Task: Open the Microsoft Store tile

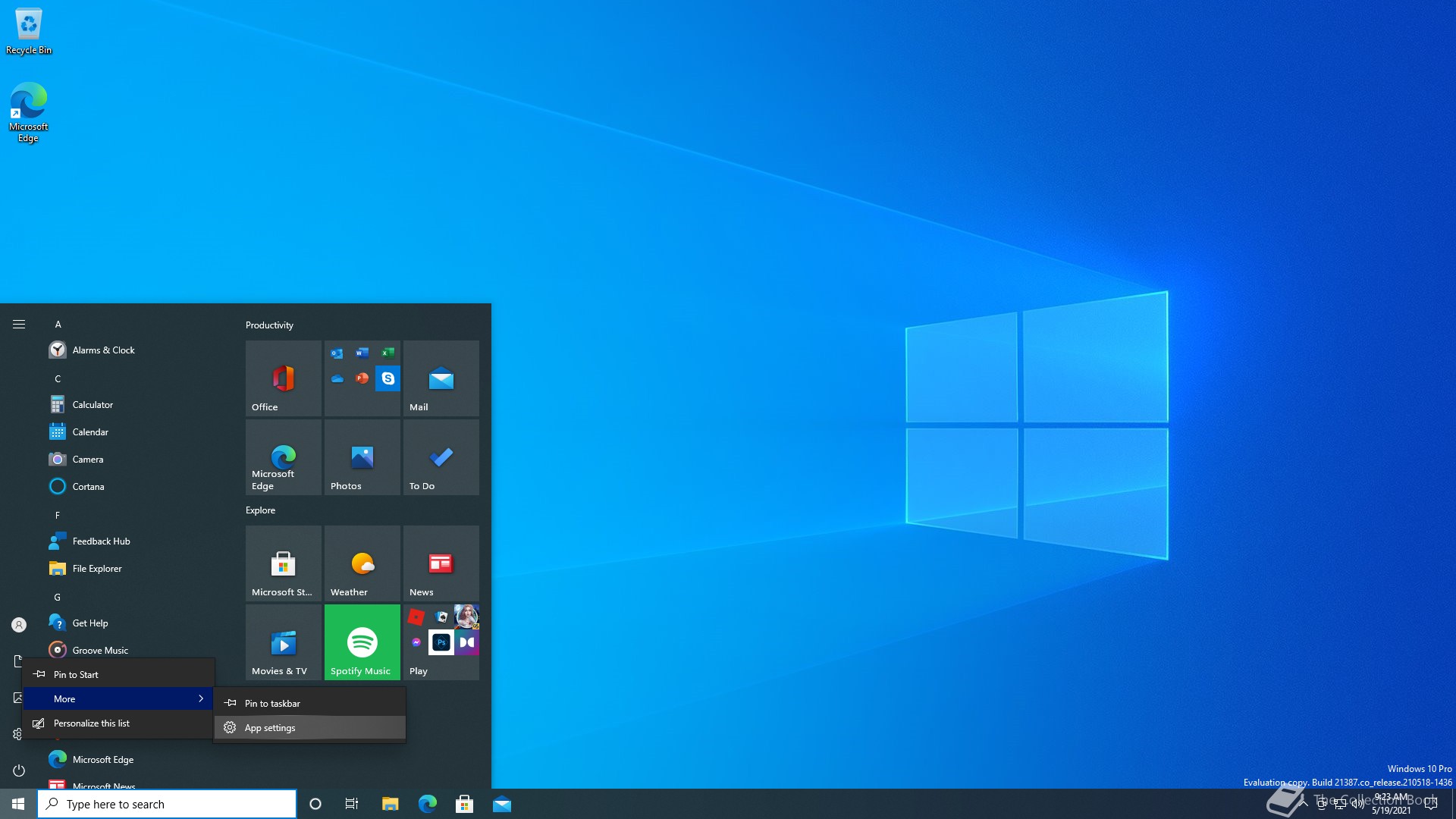Action: [284, 563]
